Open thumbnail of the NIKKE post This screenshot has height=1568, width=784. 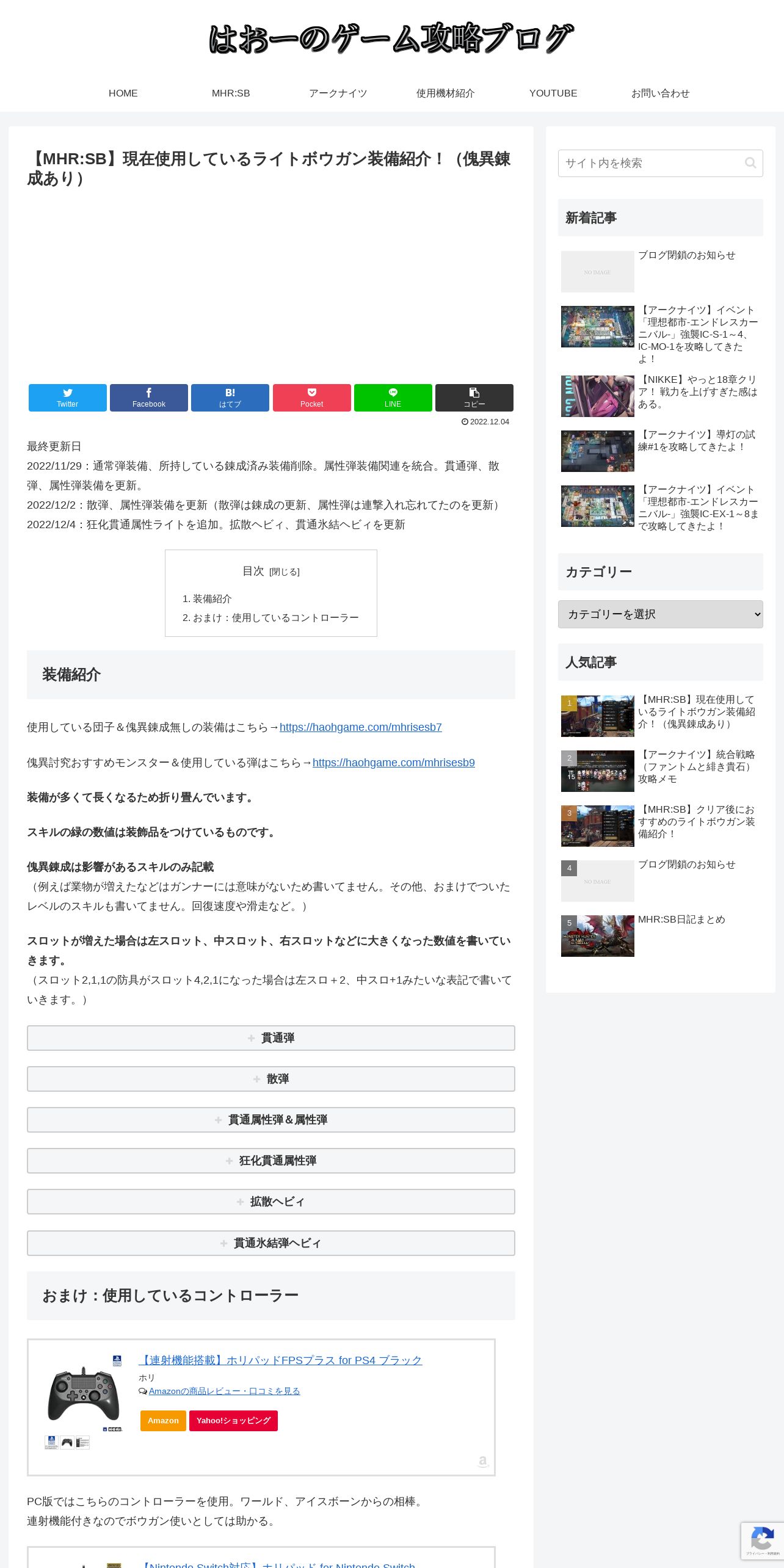(x=598, y=396)
